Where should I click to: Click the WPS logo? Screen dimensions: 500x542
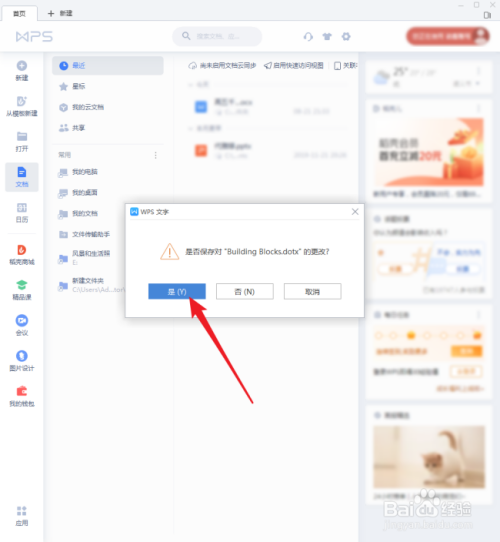click(34, 37)
